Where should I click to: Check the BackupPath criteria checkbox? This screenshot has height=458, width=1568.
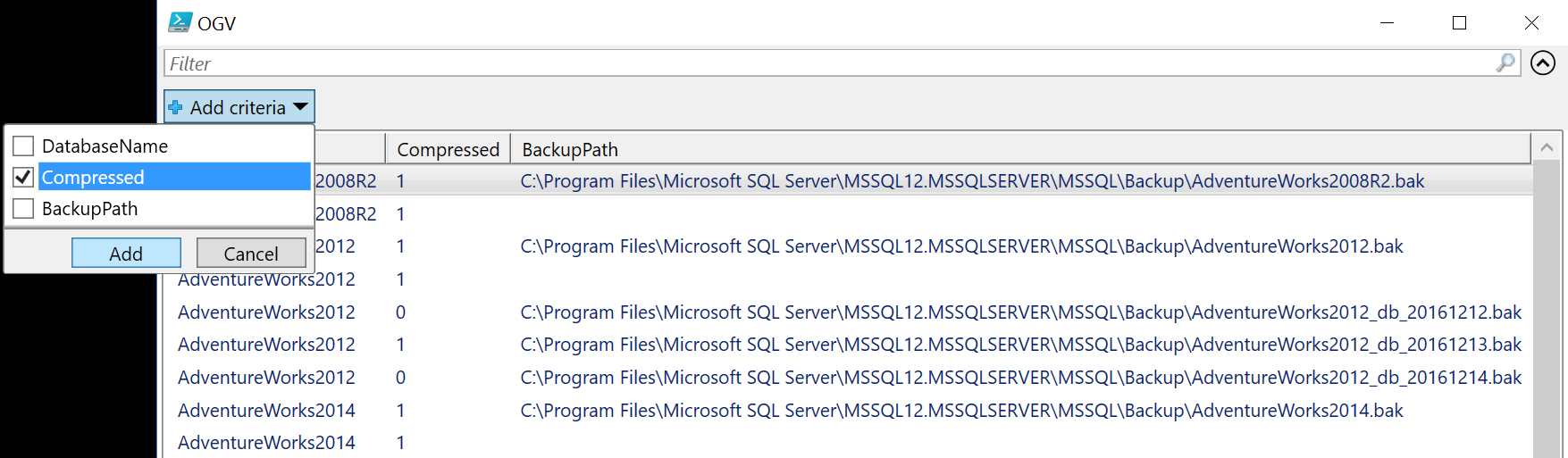(x=24, y=208)
